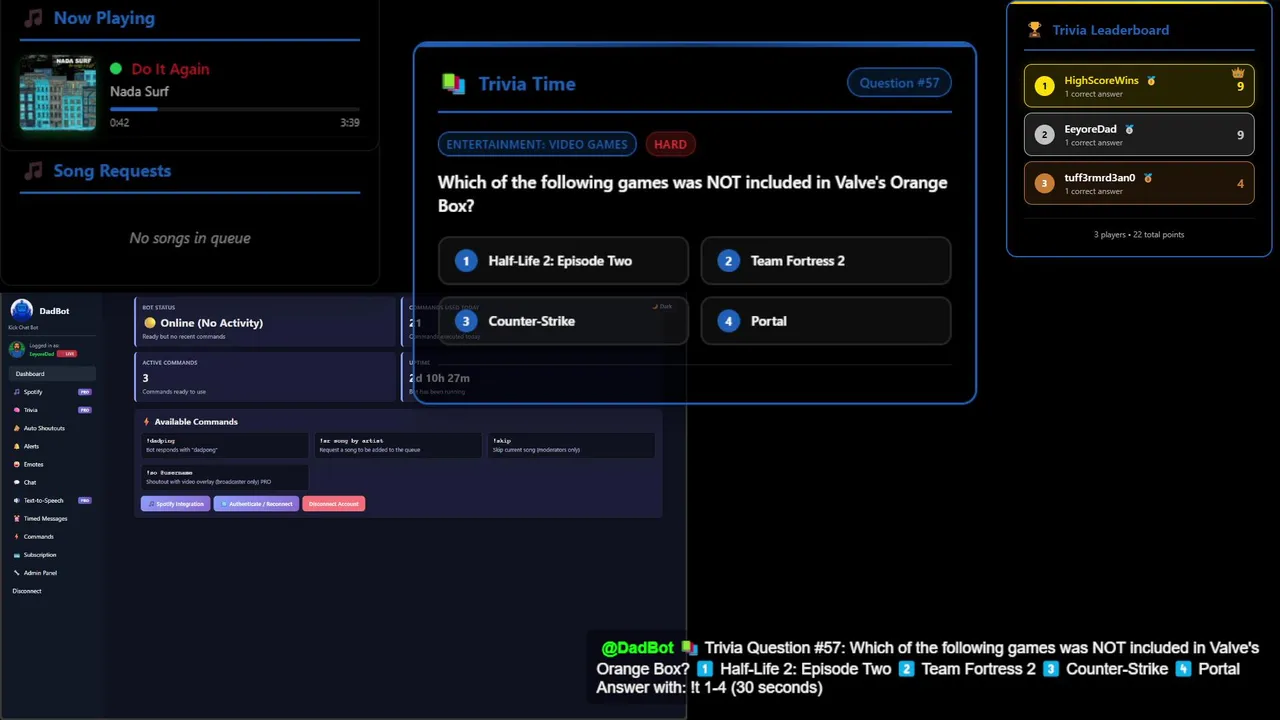Screen dimensions: 1280x720
Task: Click the Disconnect Account button
Action: pos(334,504)
